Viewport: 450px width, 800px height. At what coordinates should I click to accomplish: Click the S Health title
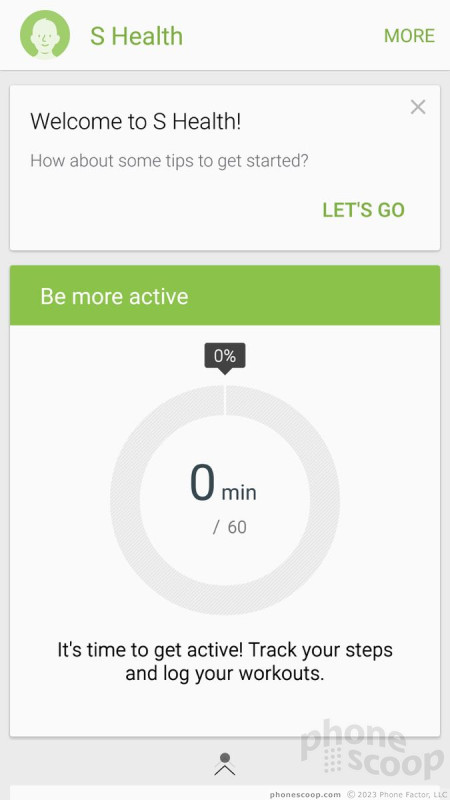coord(136,36)
